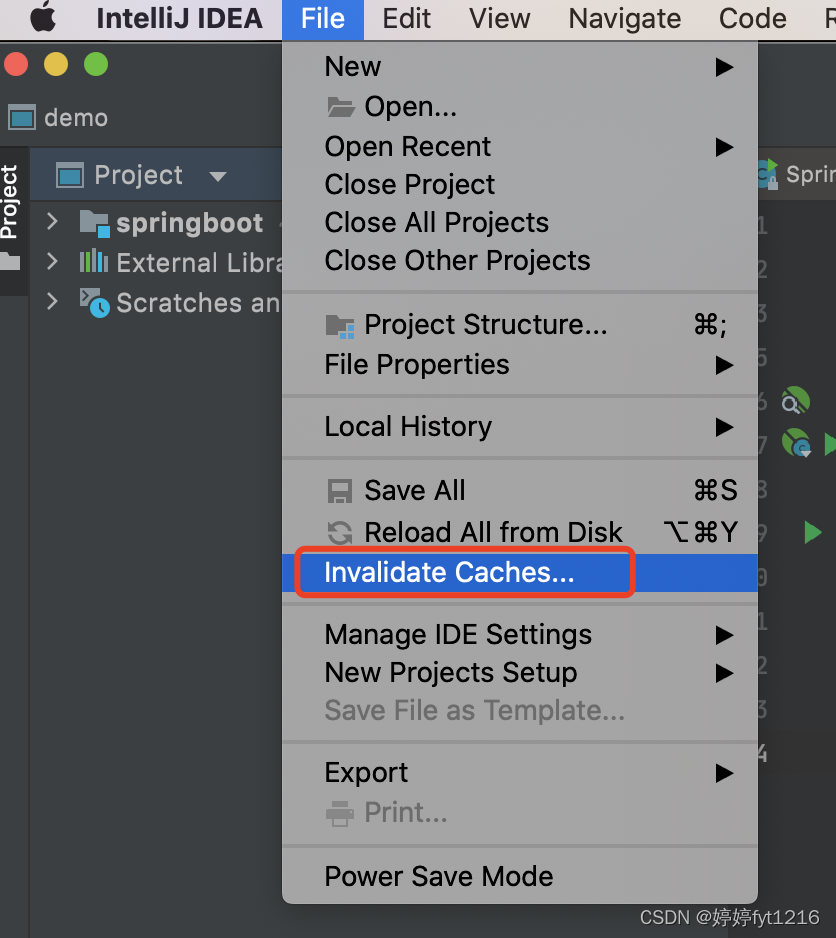Select Scratches and Consoles tree item
The image size is (836, 938).
tap(199, 303)
